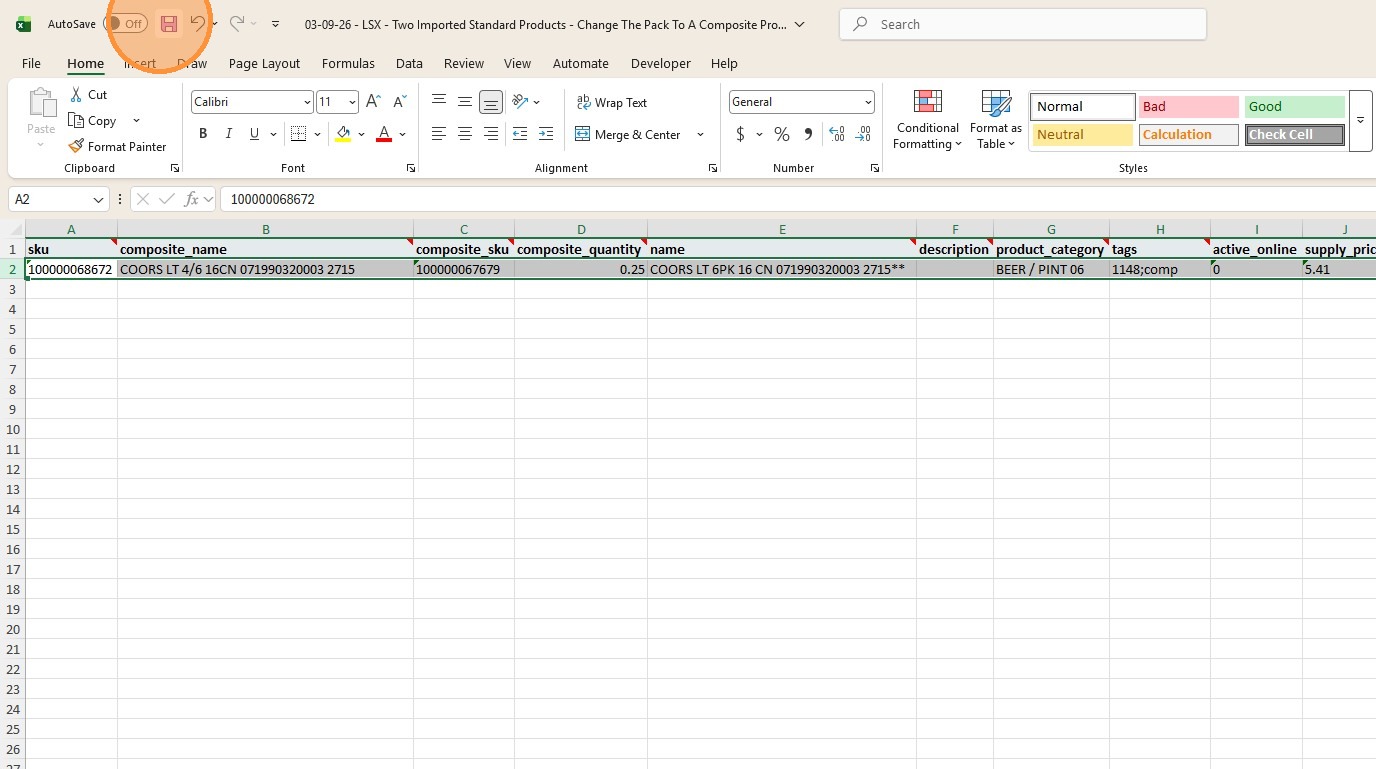The height and width of the screenshot is (769, 1376).
Task: Open the Format as Table menu
Action: click(996, 119)
